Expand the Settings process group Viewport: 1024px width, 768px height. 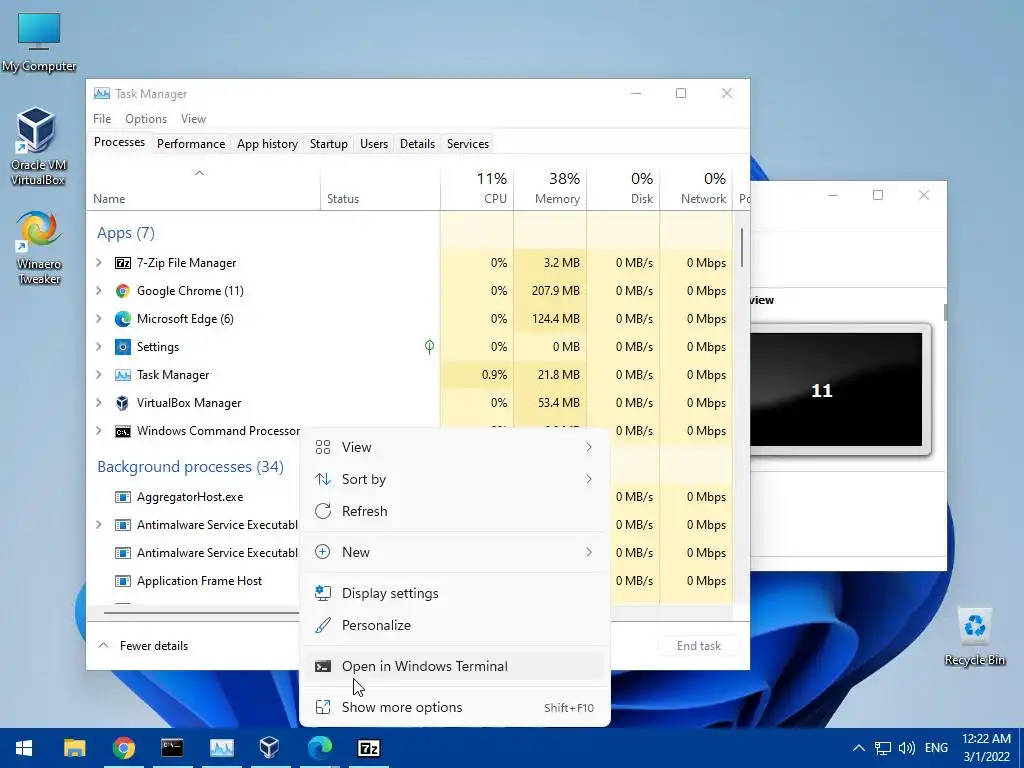(x=99, y=347)
